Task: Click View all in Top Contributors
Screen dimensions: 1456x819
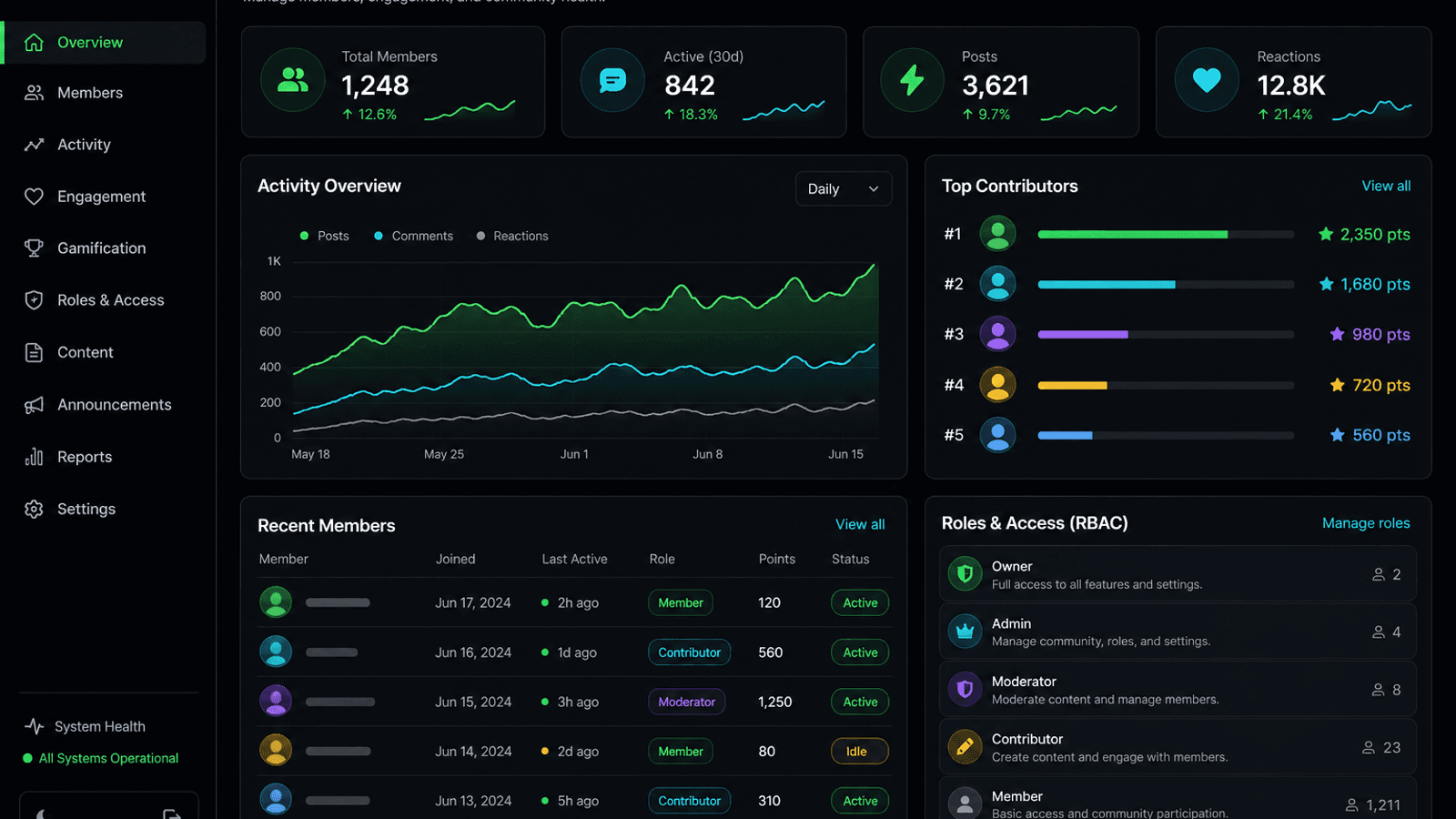Action: (x=1386, y=186)
